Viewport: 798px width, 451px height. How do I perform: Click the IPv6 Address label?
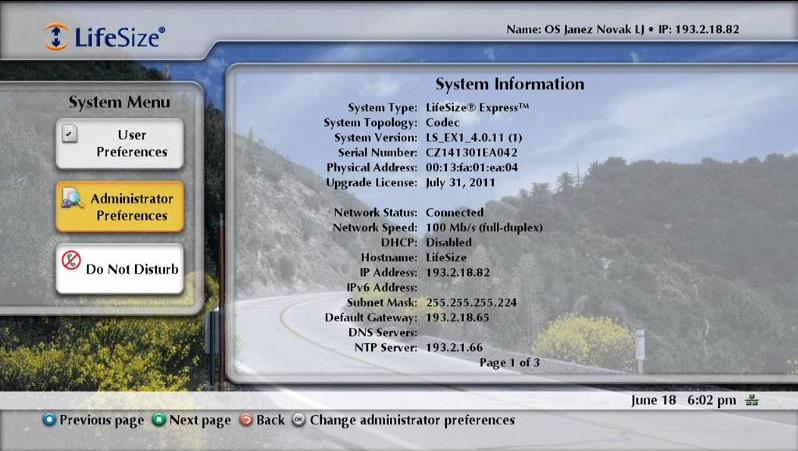coord(382,288)
